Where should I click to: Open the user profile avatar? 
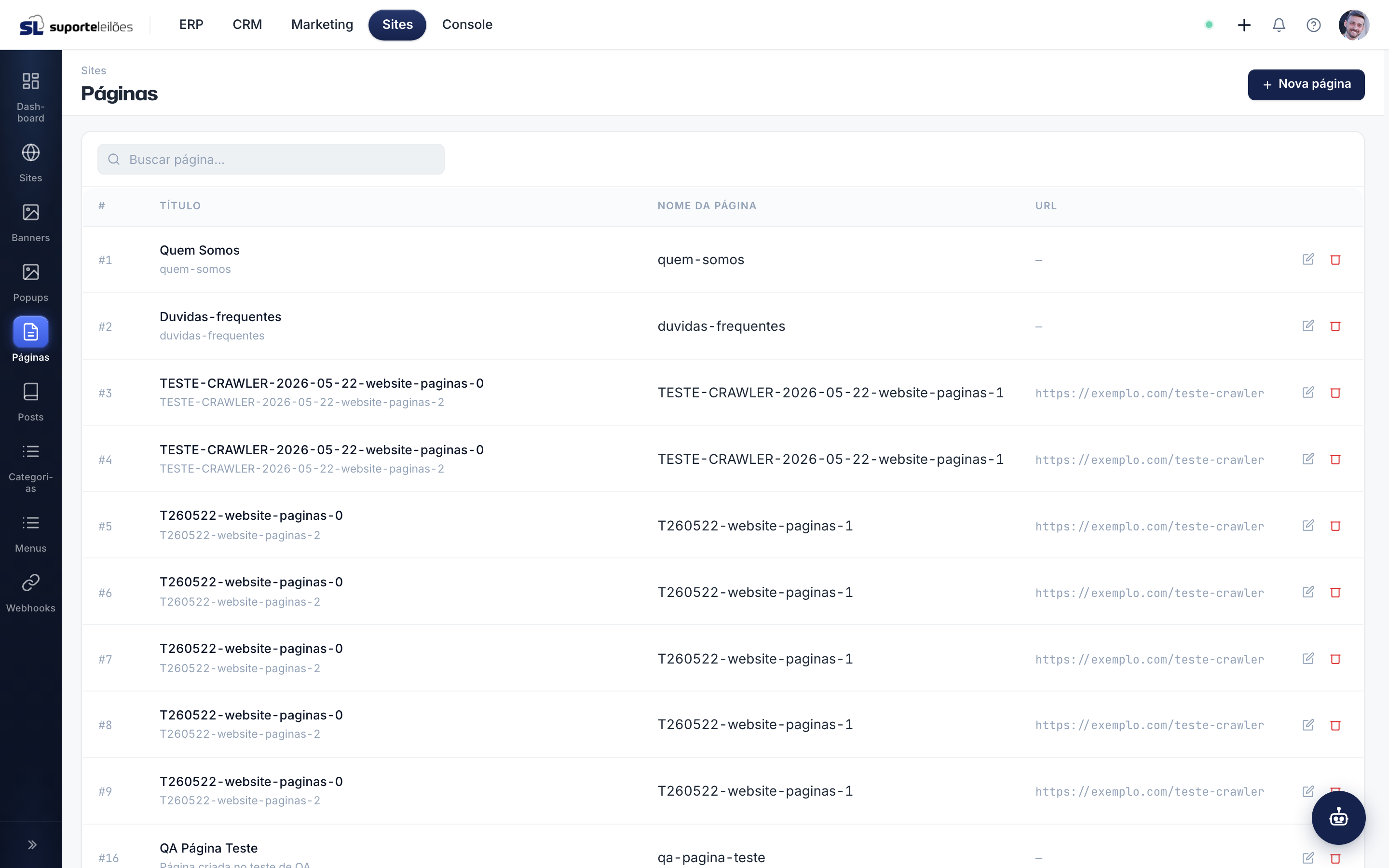(x=1353, y=25)
